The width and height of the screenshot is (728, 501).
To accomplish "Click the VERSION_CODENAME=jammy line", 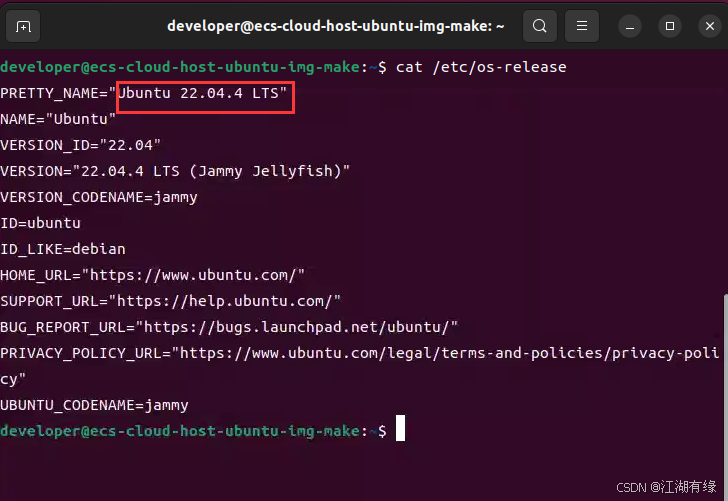I will (x=98, y=197).
